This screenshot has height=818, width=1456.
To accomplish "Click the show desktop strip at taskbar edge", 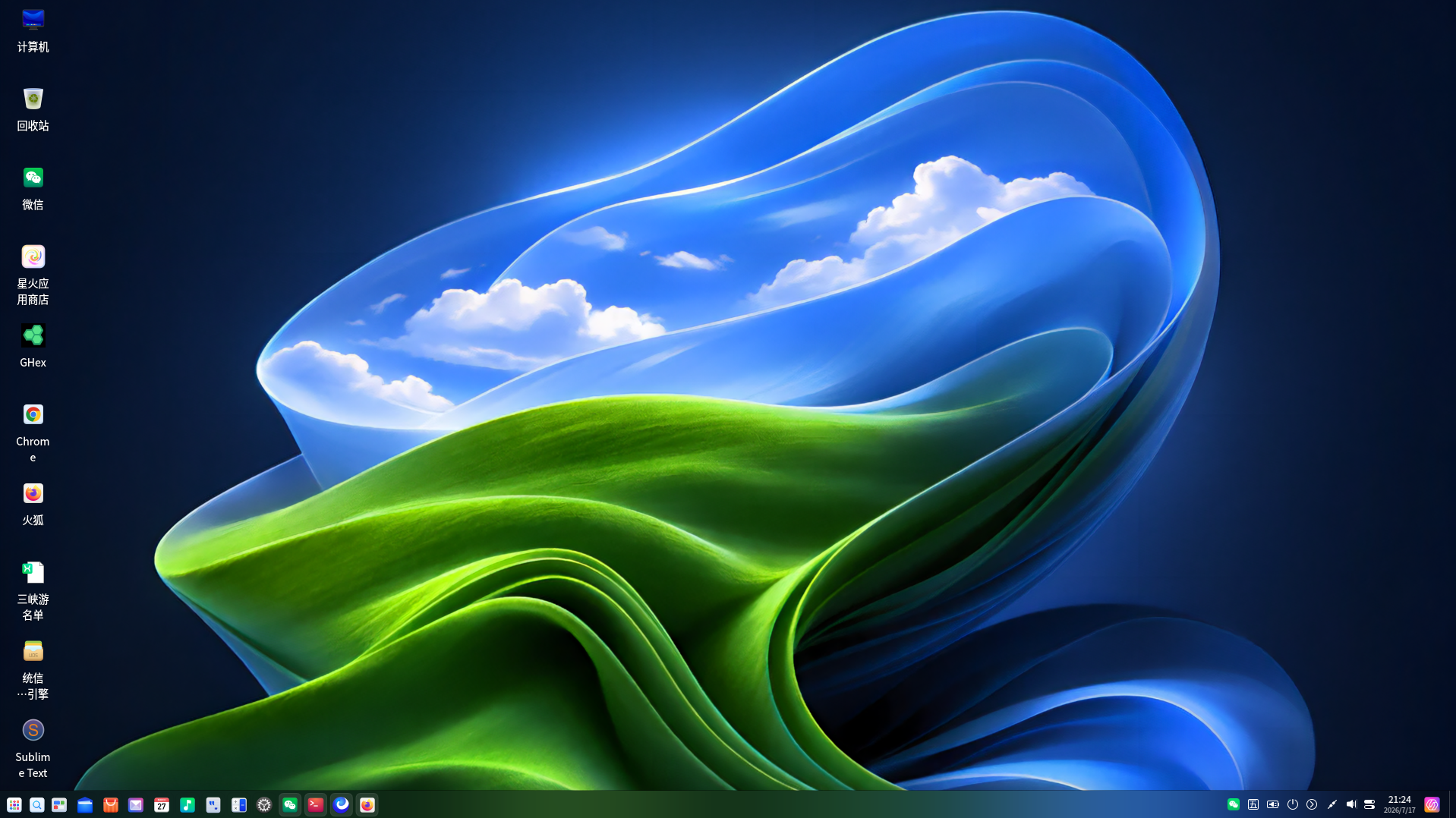I will tap(1451, 804).
